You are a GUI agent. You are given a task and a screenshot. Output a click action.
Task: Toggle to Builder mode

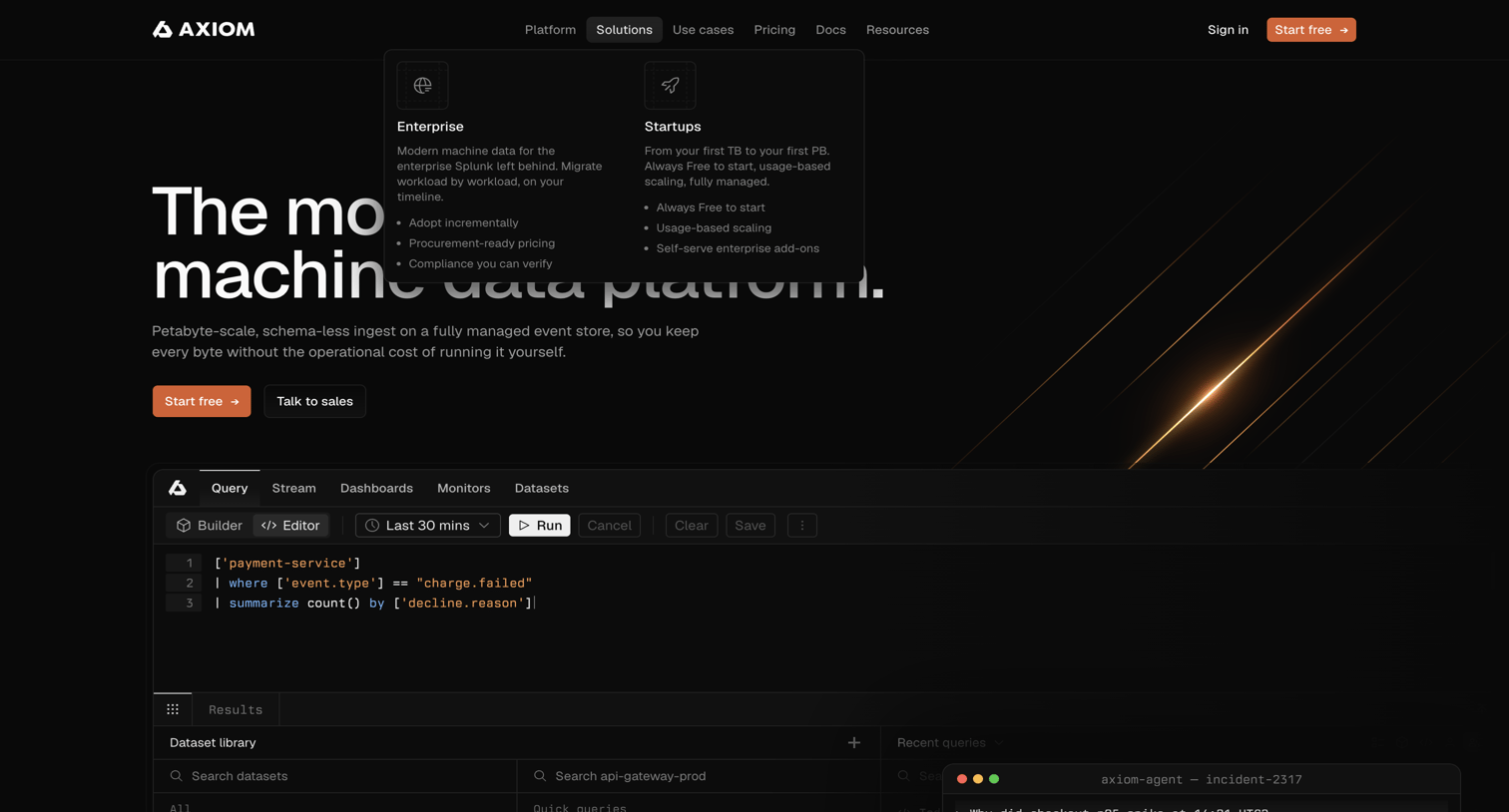(210, 526)
